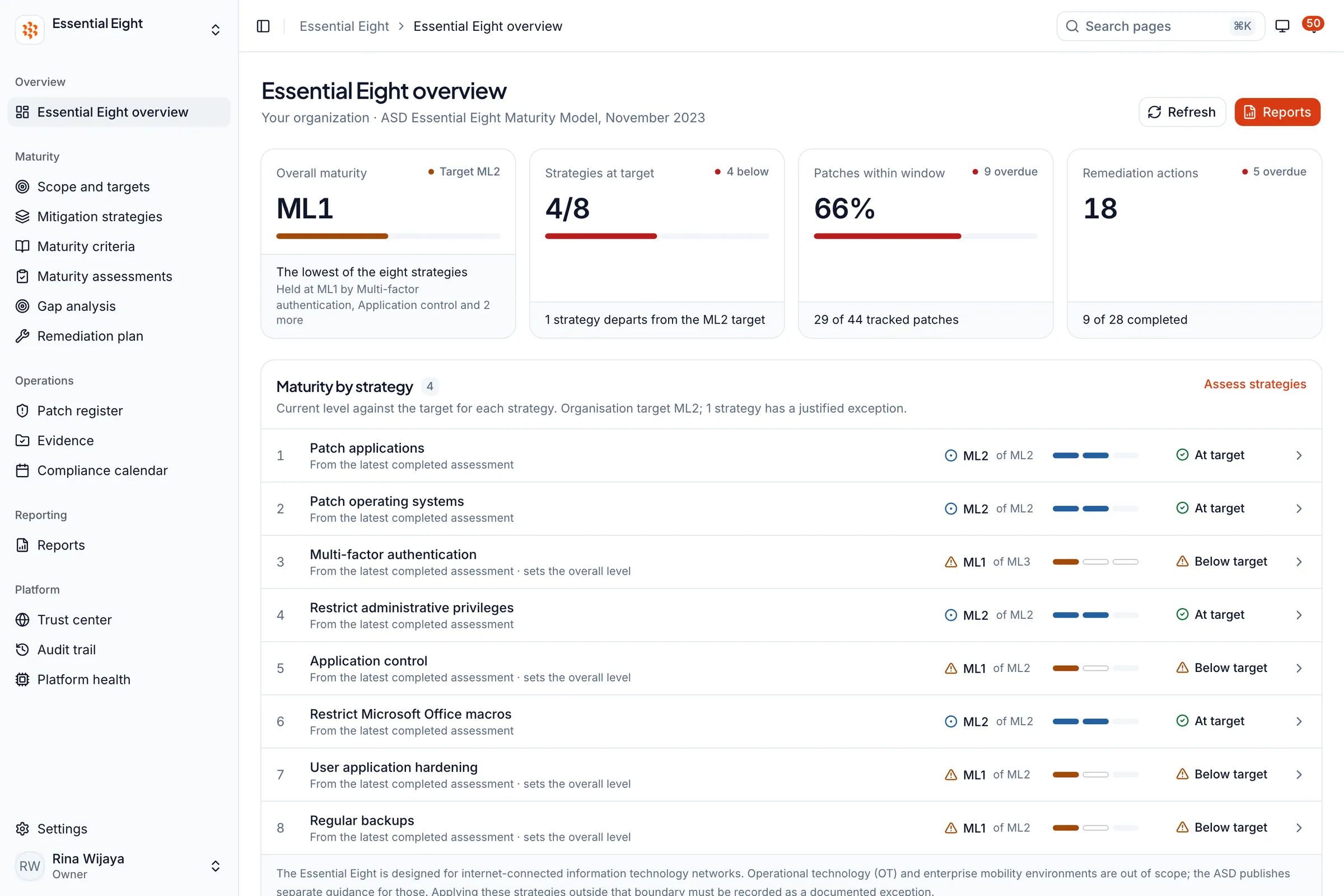The height and width of the screenshot is (896, 1344).
Task: Go to Evidence section
Action: click(x=119, y=441)
